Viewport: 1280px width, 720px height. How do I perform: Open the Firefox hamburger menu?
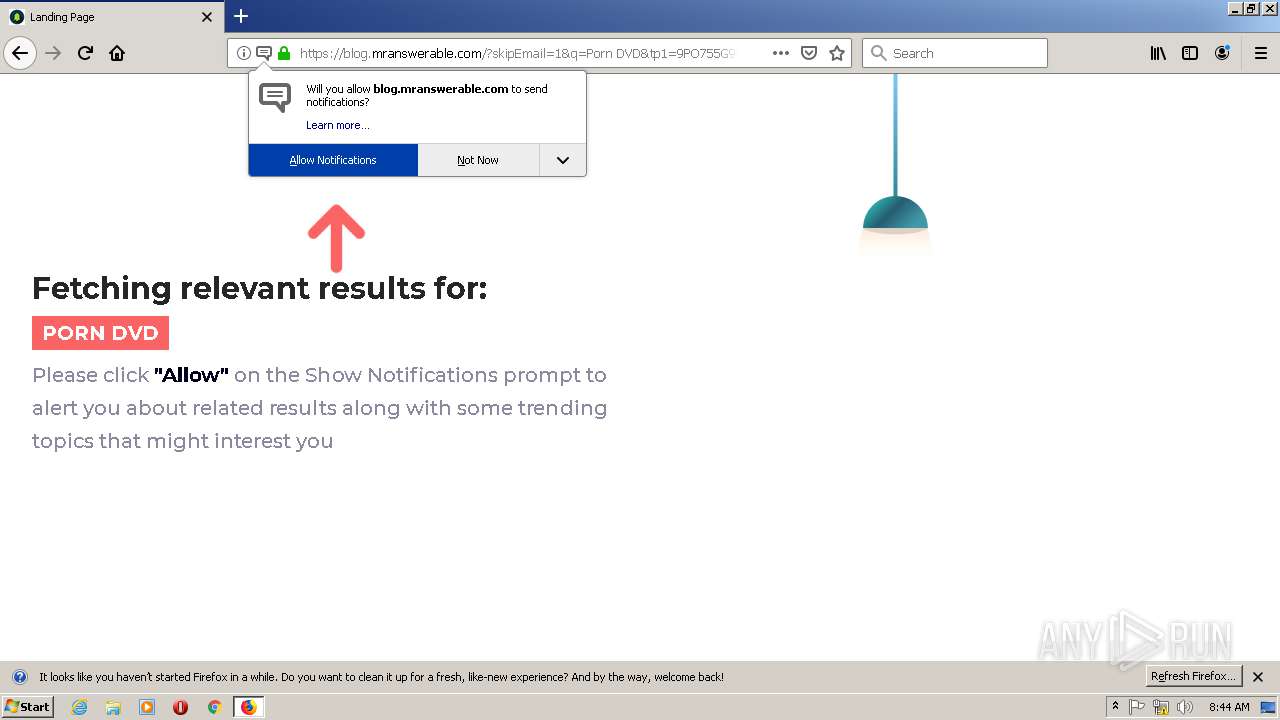(1261, 53)
